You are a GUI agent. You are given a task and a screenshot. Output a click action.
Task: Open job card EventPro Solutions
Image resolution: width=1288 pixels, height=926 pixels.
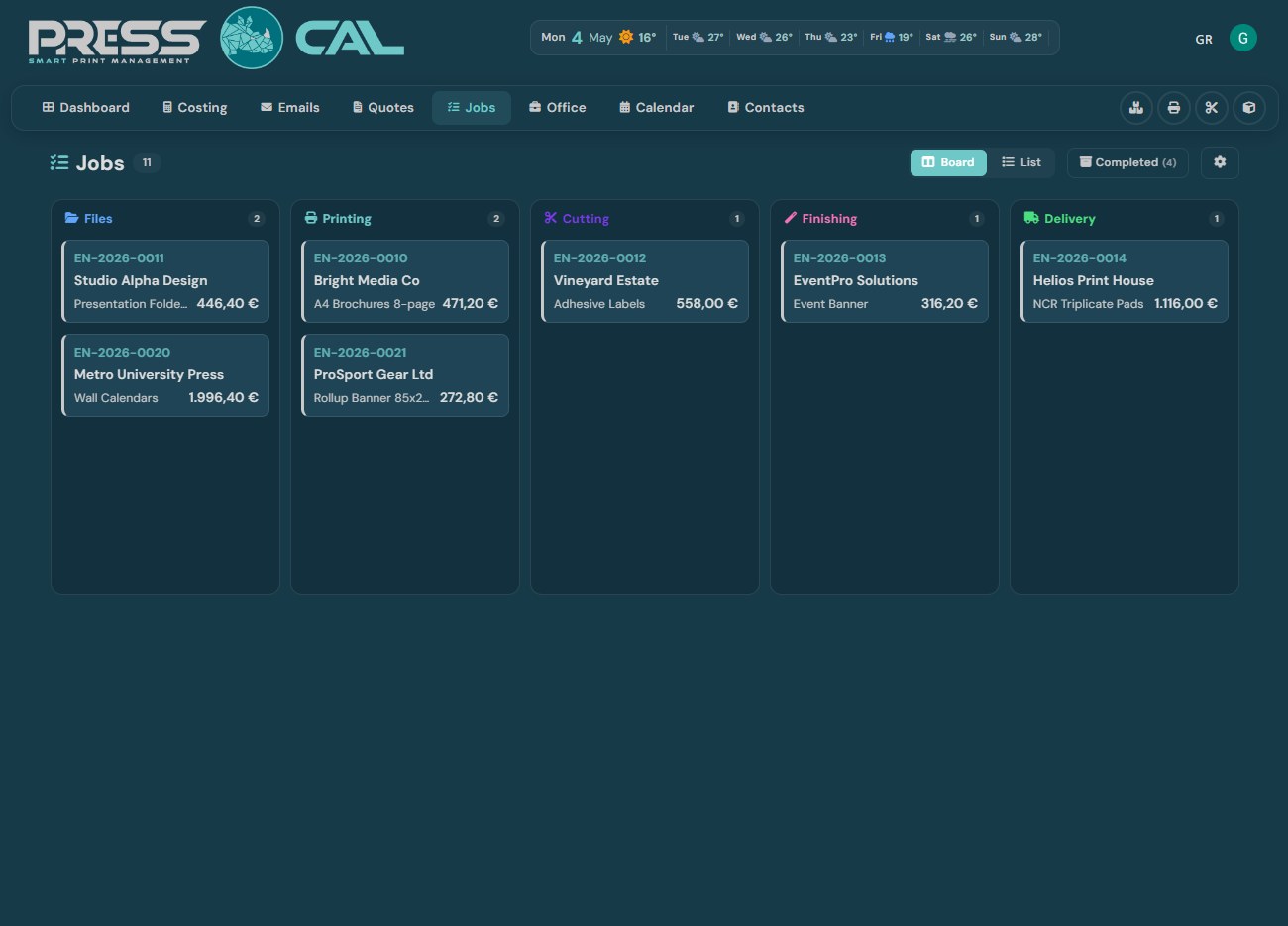[x=885, y=281]
